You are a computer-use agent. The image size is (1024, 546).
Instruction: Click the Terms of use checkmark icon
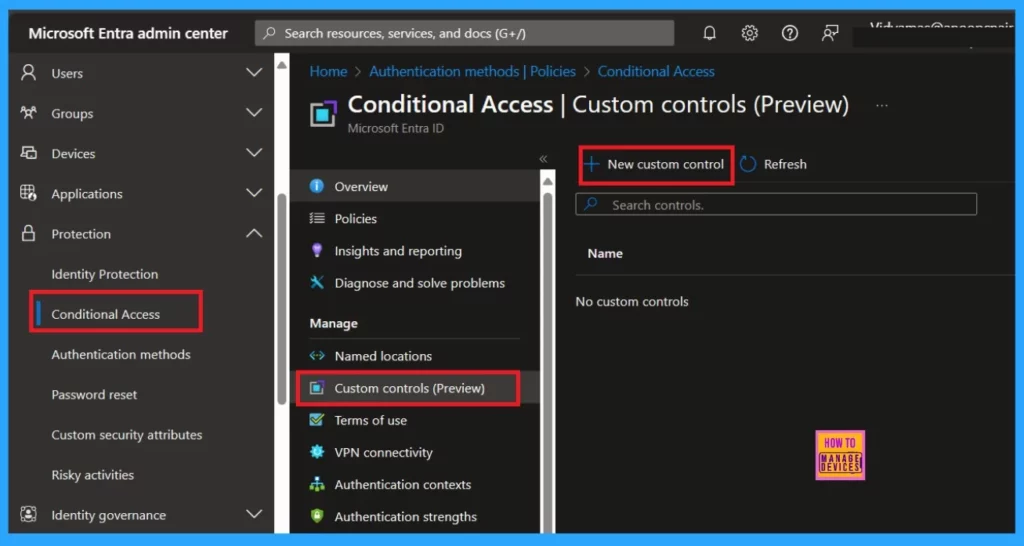[317, 420]
